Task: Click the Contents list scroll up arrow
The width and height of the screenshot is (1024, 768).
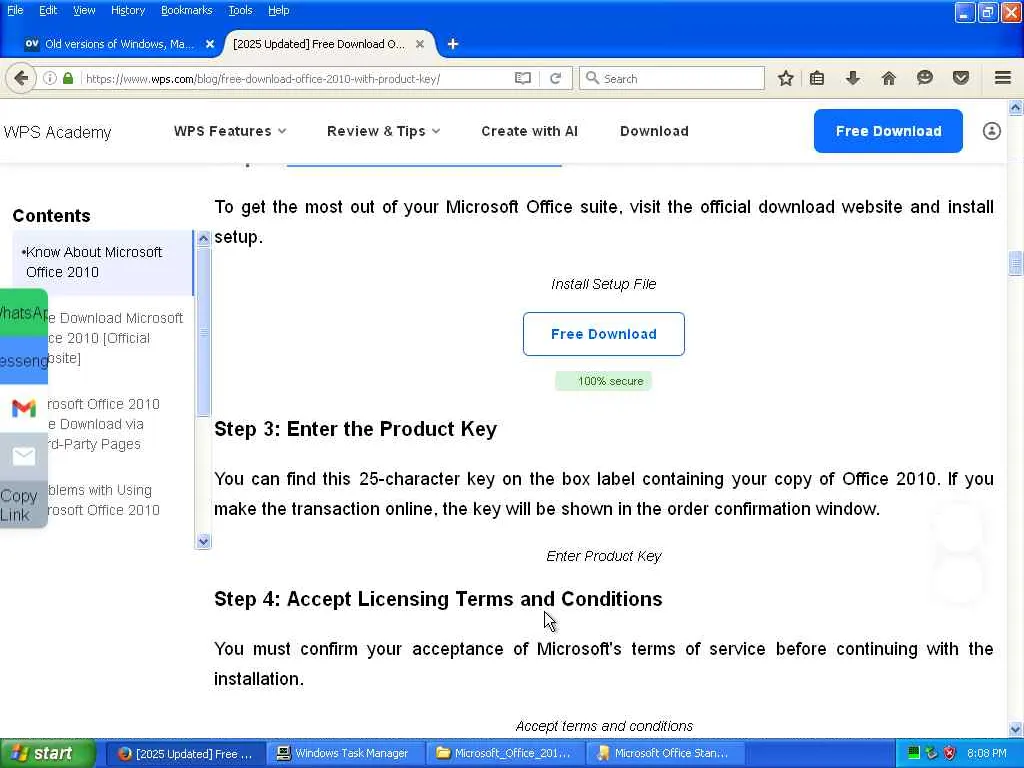Action: [203, 238]
